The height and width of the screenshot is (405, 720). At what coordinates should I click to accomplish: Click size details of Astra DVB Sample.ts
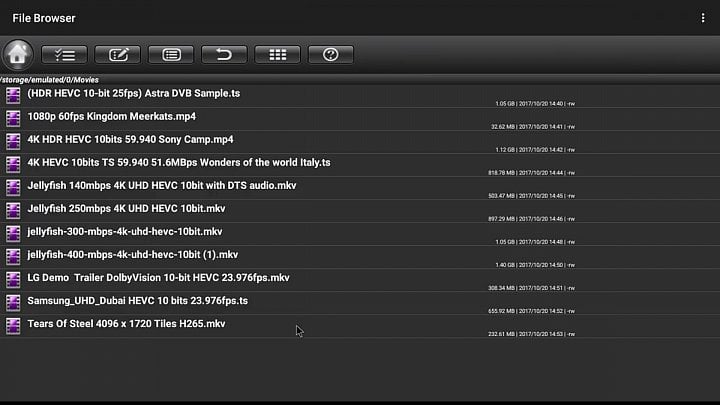coord(535,104)
